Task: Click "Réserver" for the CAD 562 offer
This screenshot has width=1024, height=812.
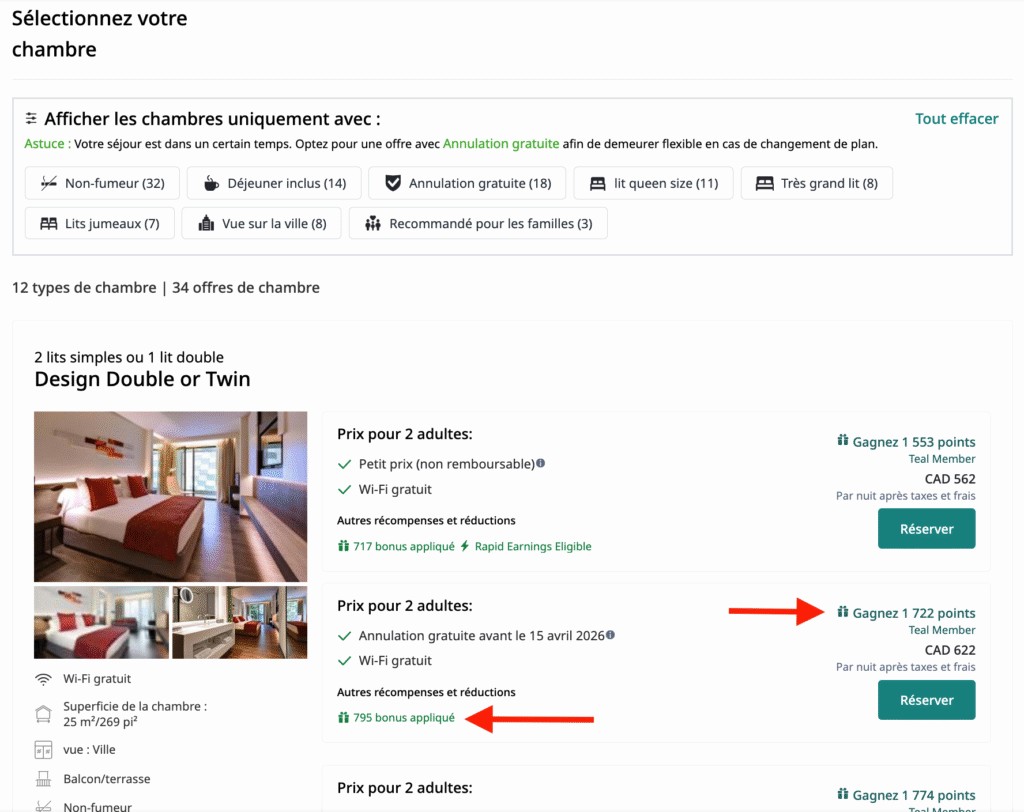Action: click(926, 529)
